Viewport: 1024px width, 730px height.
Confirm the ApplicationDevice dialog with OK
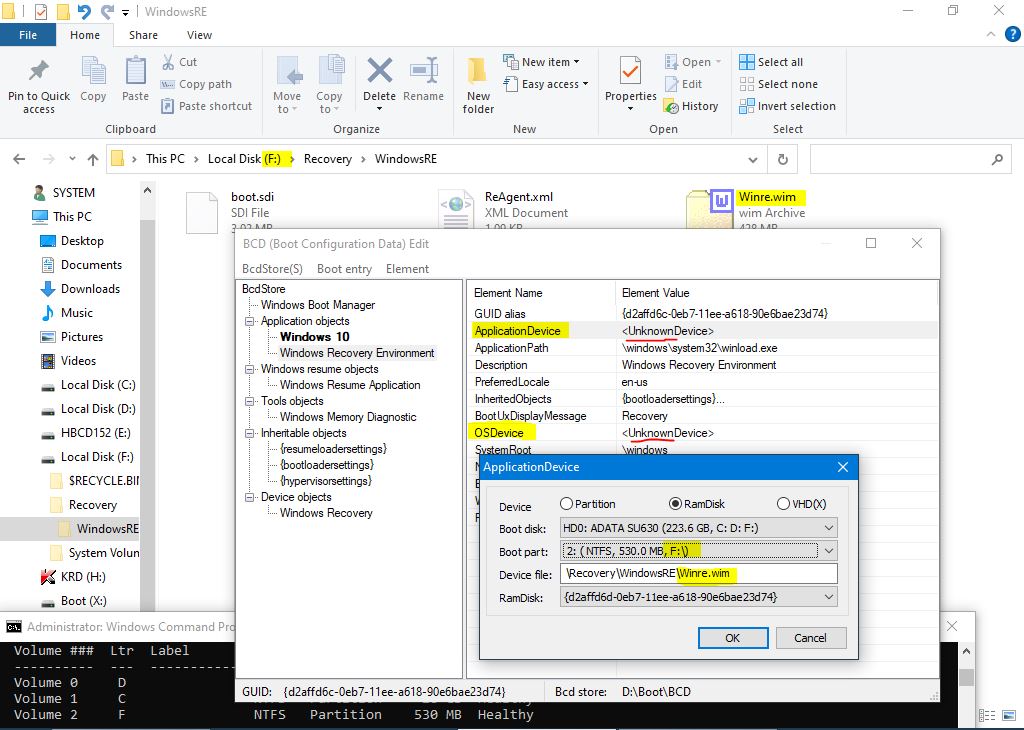732,638
